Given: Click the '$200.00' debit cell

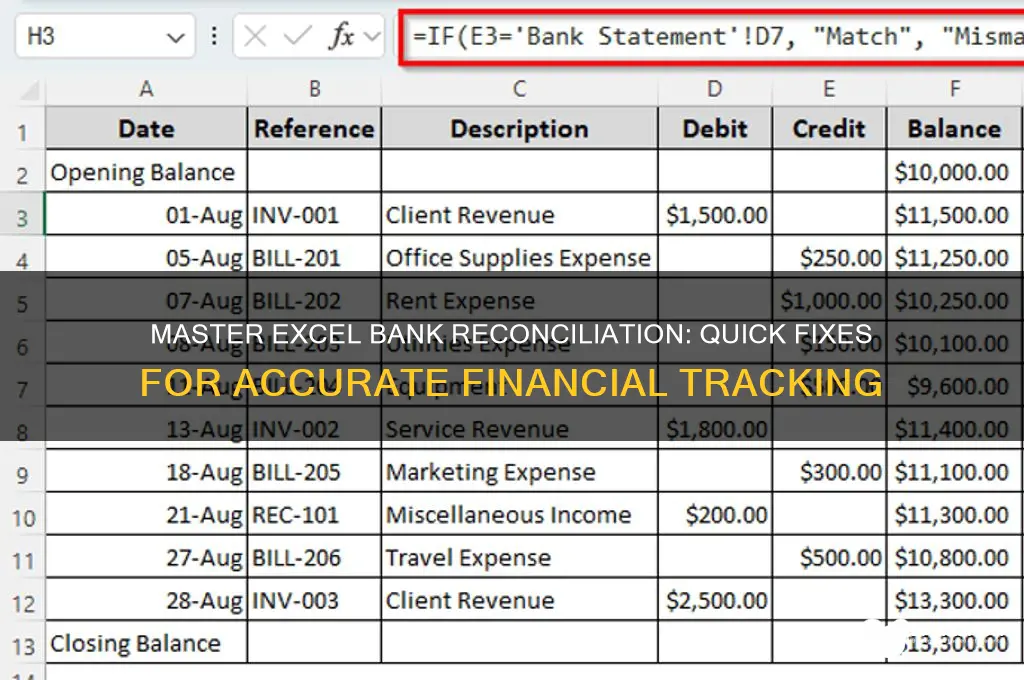Looking at the screenshot, I should pos(715,514).
